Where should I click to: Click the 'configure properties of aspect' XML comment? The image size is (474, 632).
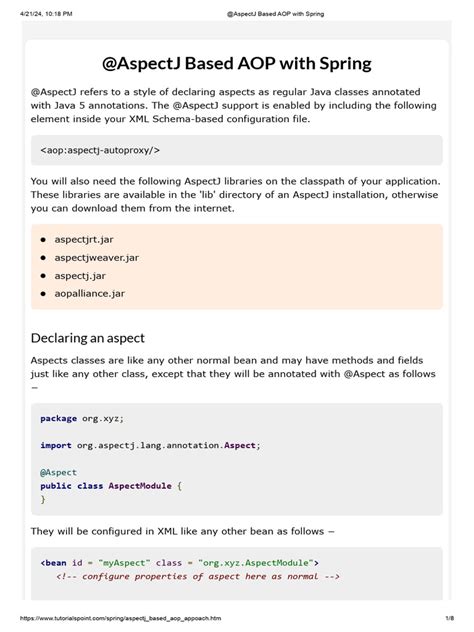coord(198,576)
